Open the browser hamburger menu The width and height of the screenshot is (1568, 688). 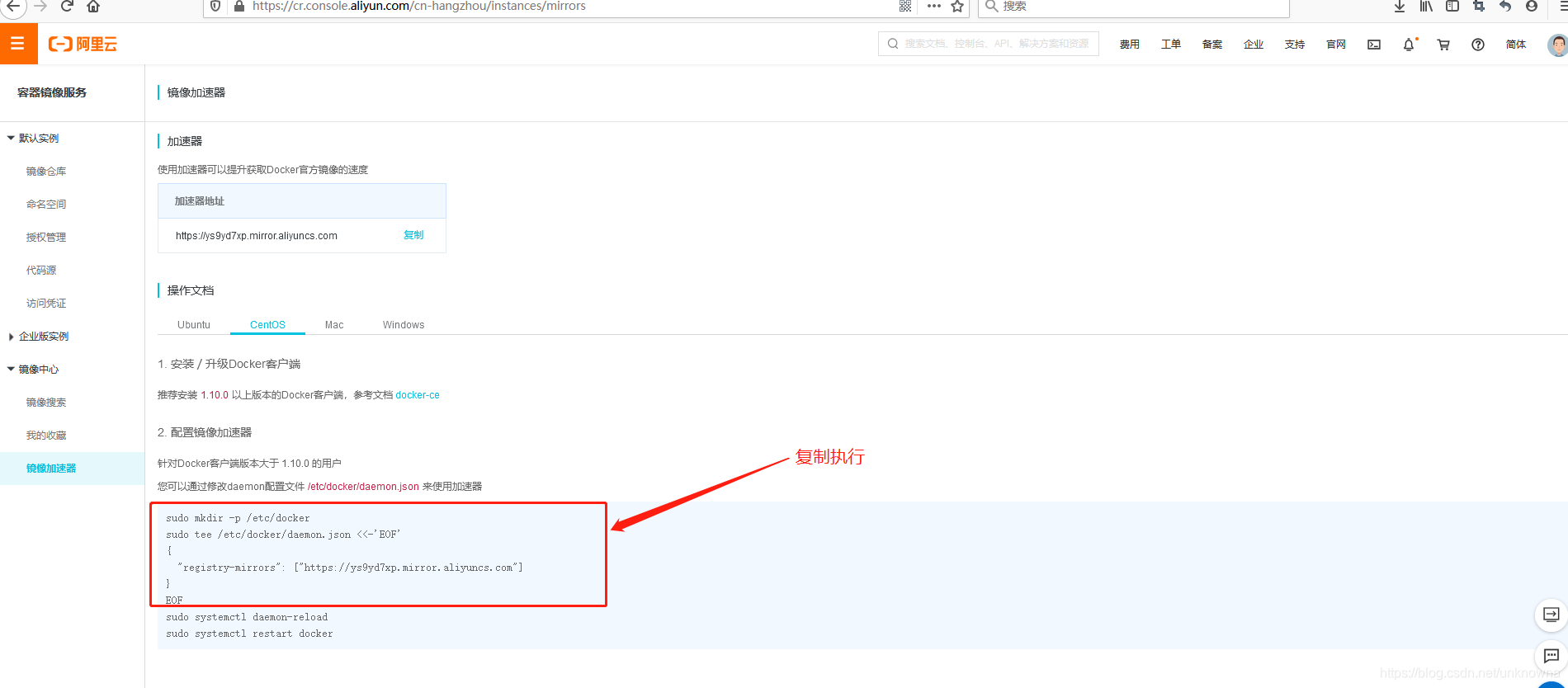(1562, 6)
